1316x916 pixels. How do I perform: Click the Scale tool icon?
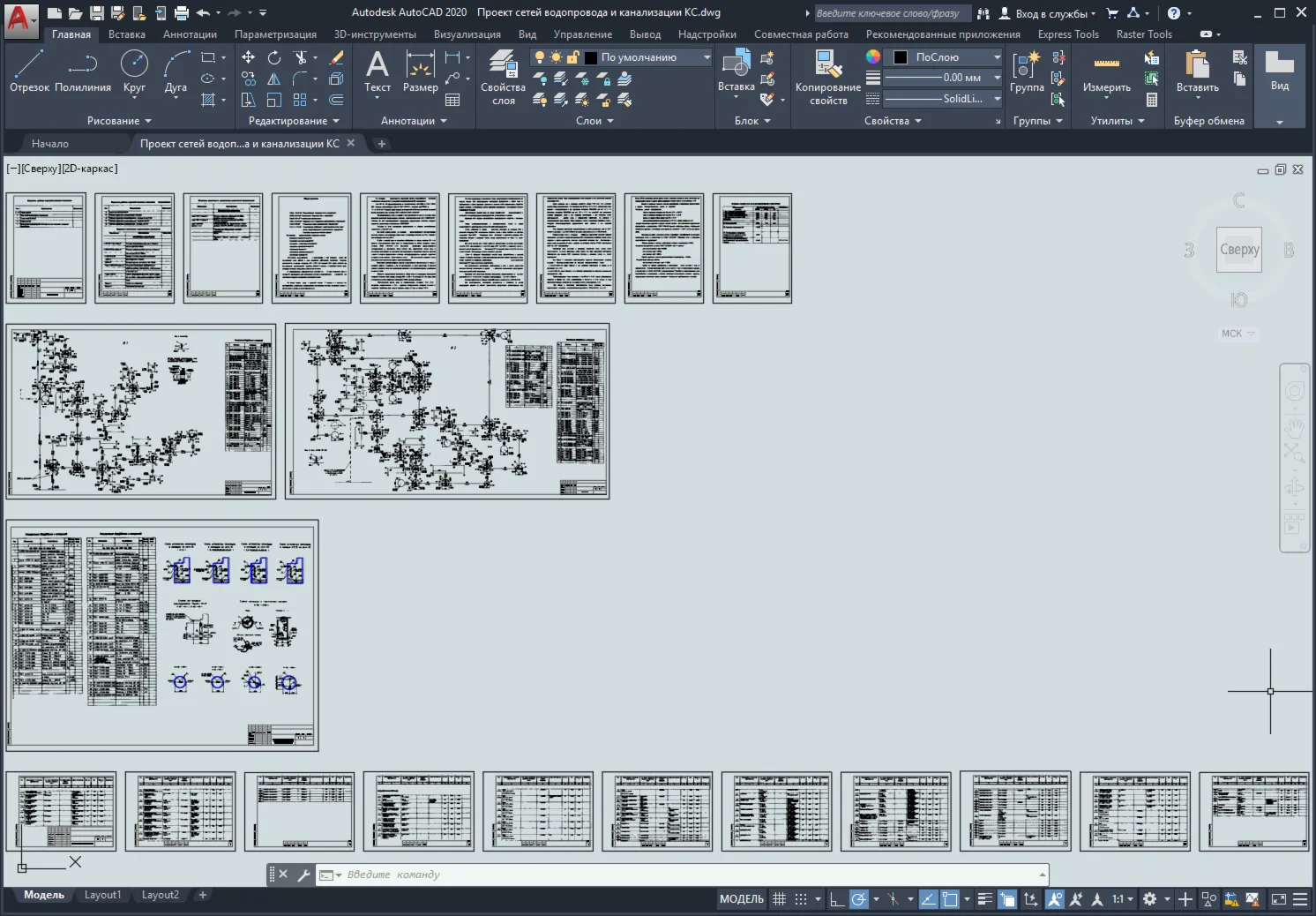point(274,100)
